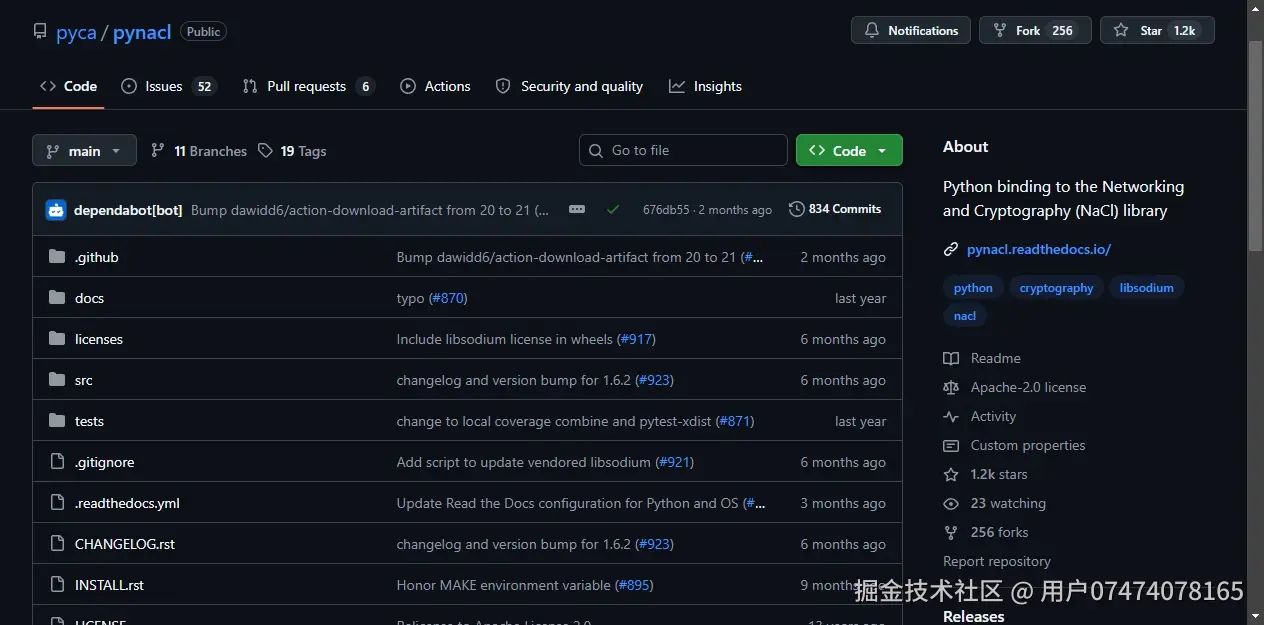Click the Readme book icon
The height and width of the screenshot is (625, 1264).
[951, 358]
